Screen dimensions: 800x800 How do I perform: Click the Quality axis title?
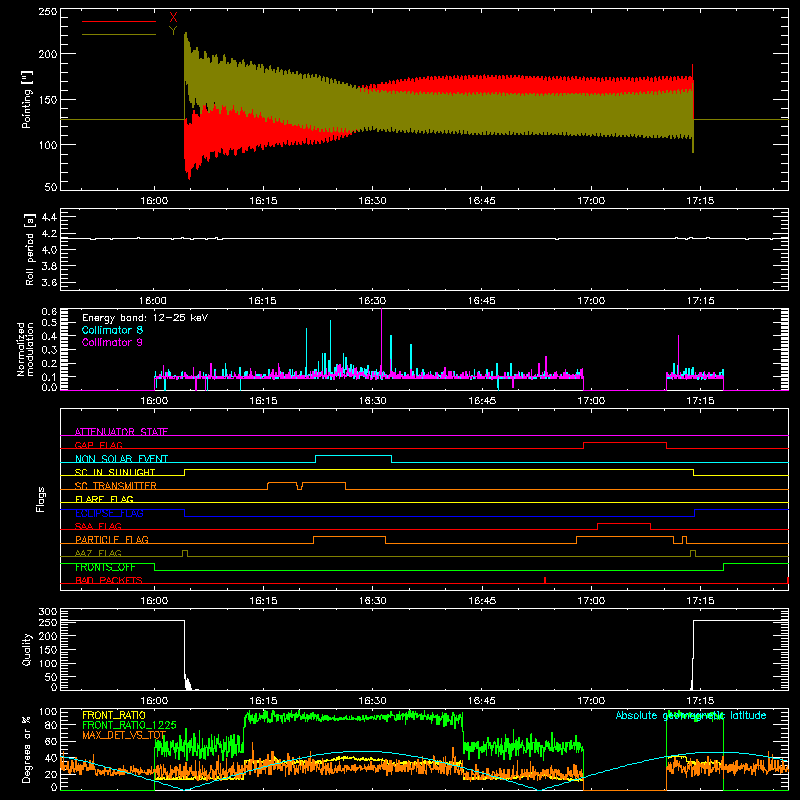[x=27, y=649]
